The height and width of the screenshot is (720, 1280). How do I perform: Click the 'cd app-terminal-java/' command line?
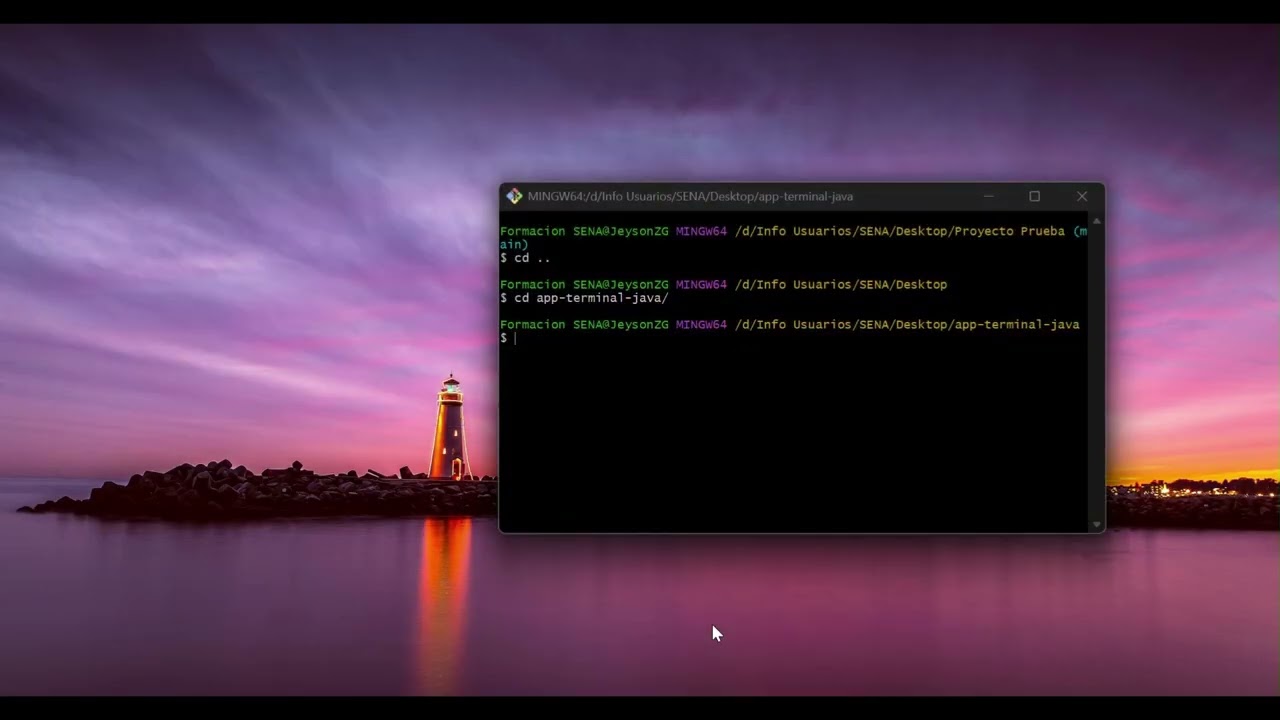pyautogui.click(x=584, y=298)
